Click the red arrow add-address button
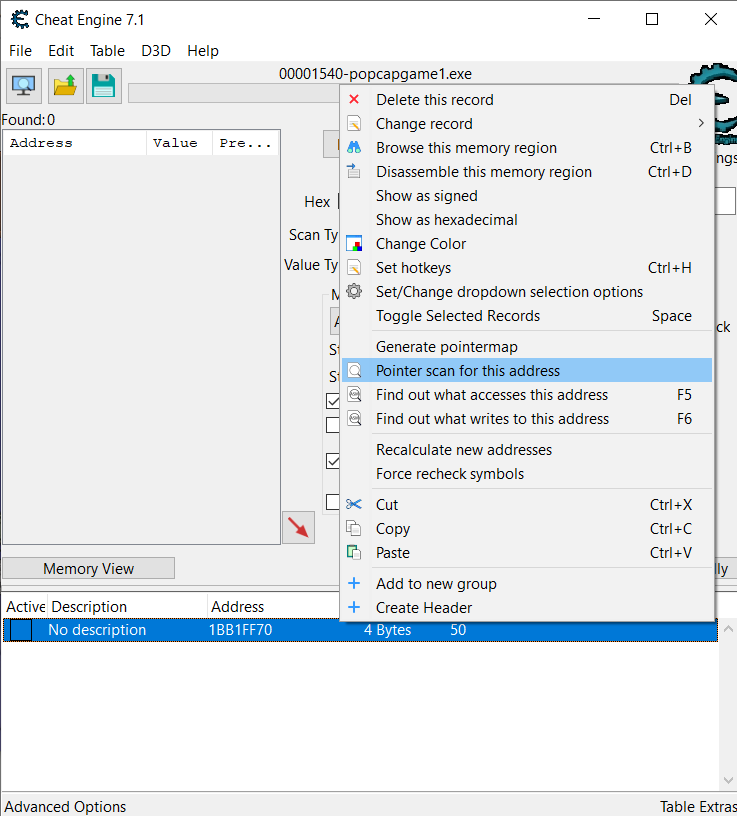737x816 pixels. [298, 527]
